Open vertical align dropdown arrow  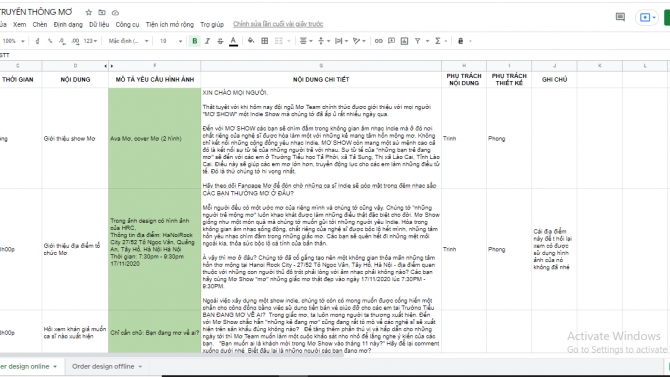[329, 41]
